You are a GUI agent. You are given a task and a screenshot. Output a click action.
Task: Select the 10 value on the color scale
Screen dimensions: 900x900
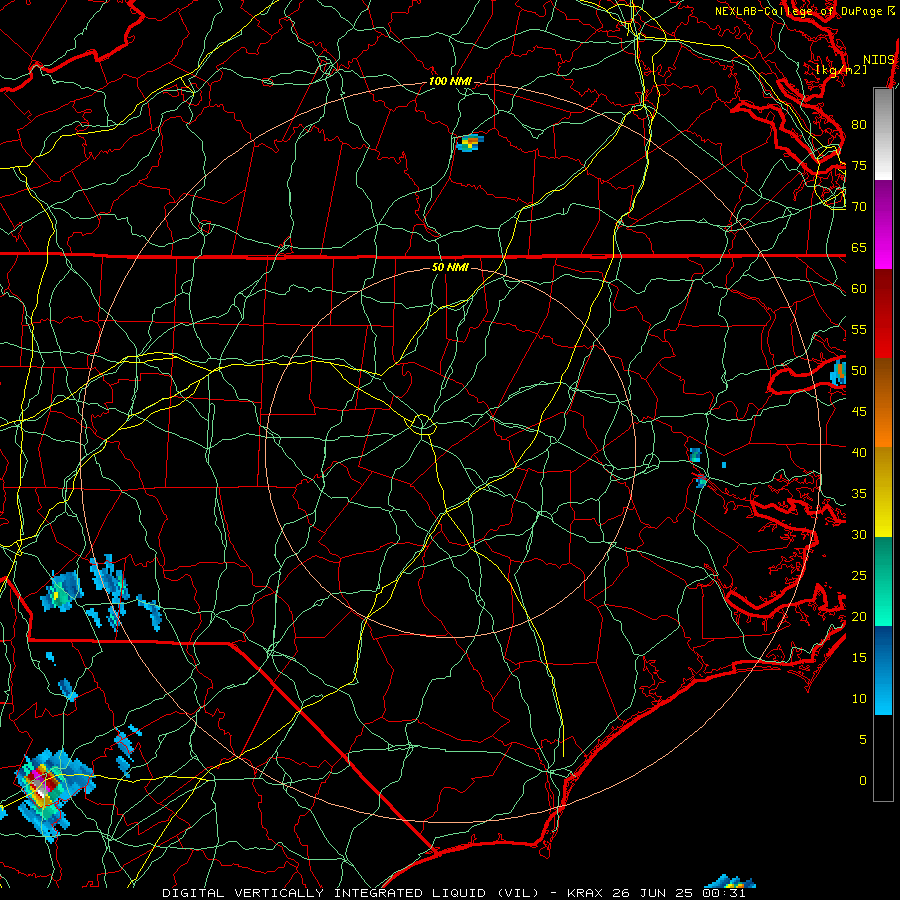click(859, 699)
